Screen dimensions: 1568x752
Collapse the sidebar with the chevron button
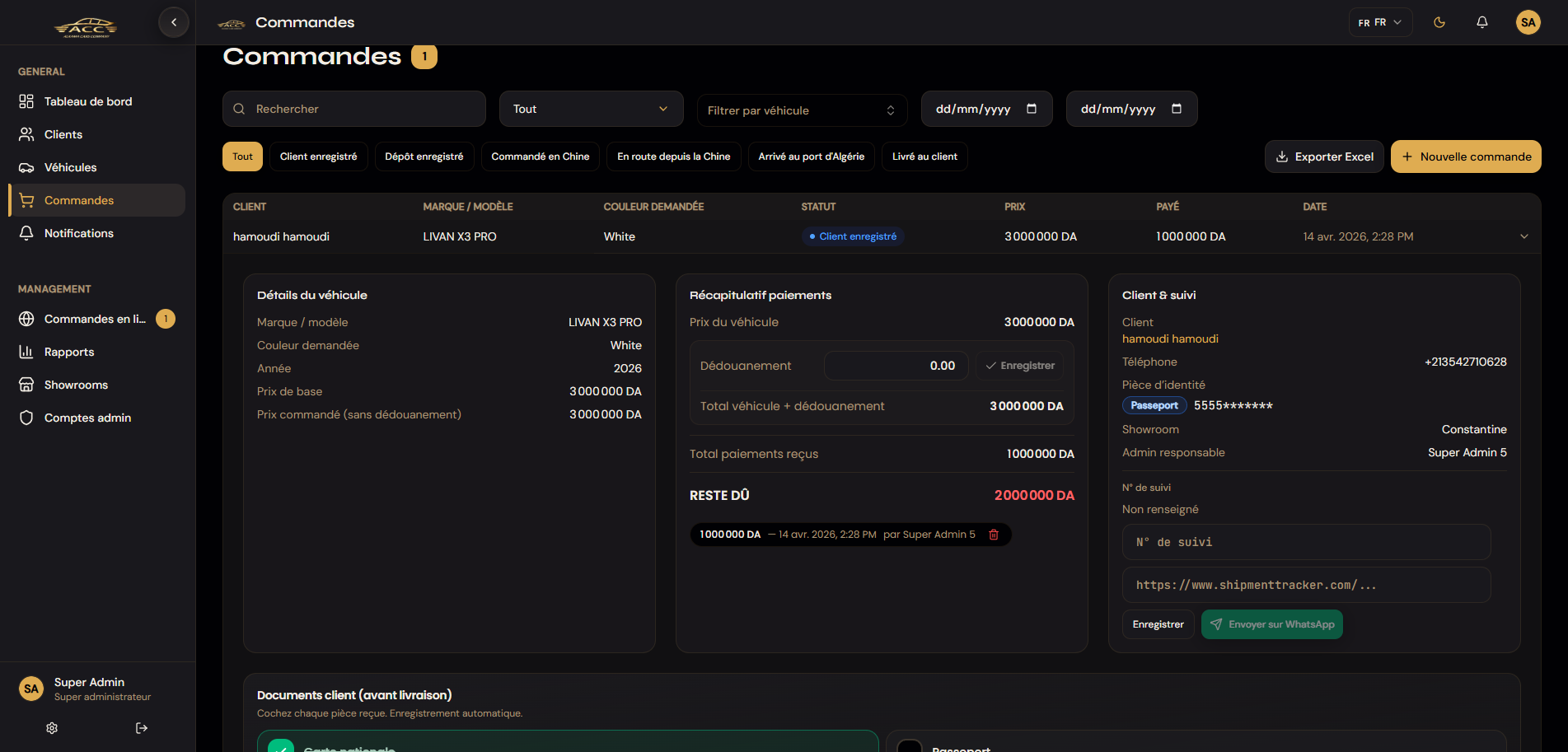(x=174, y=22)
